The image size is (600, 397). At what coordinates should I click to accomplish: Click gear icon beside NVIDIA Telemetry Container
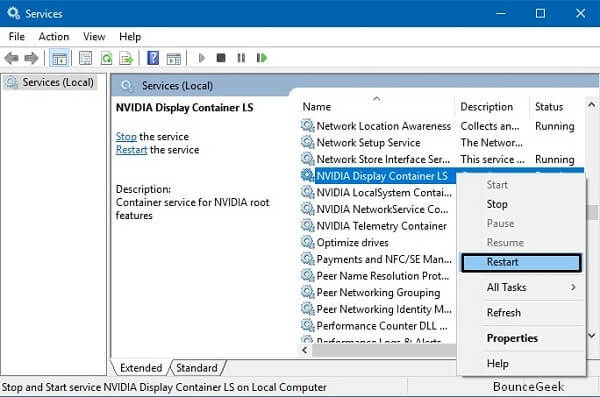click(307, 225)
